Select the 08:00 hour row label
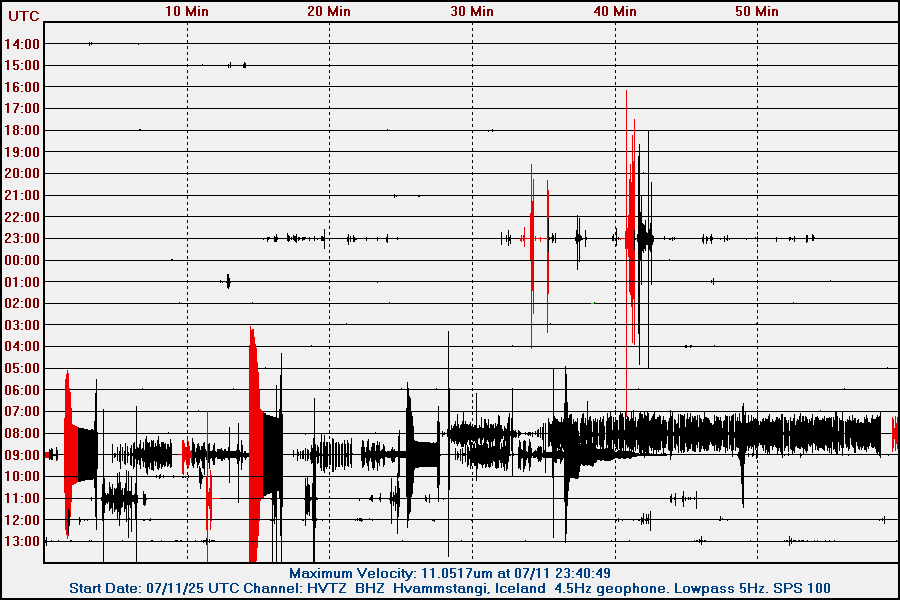Viewport: 900px width, 600px height. click(x=22, y=433)
